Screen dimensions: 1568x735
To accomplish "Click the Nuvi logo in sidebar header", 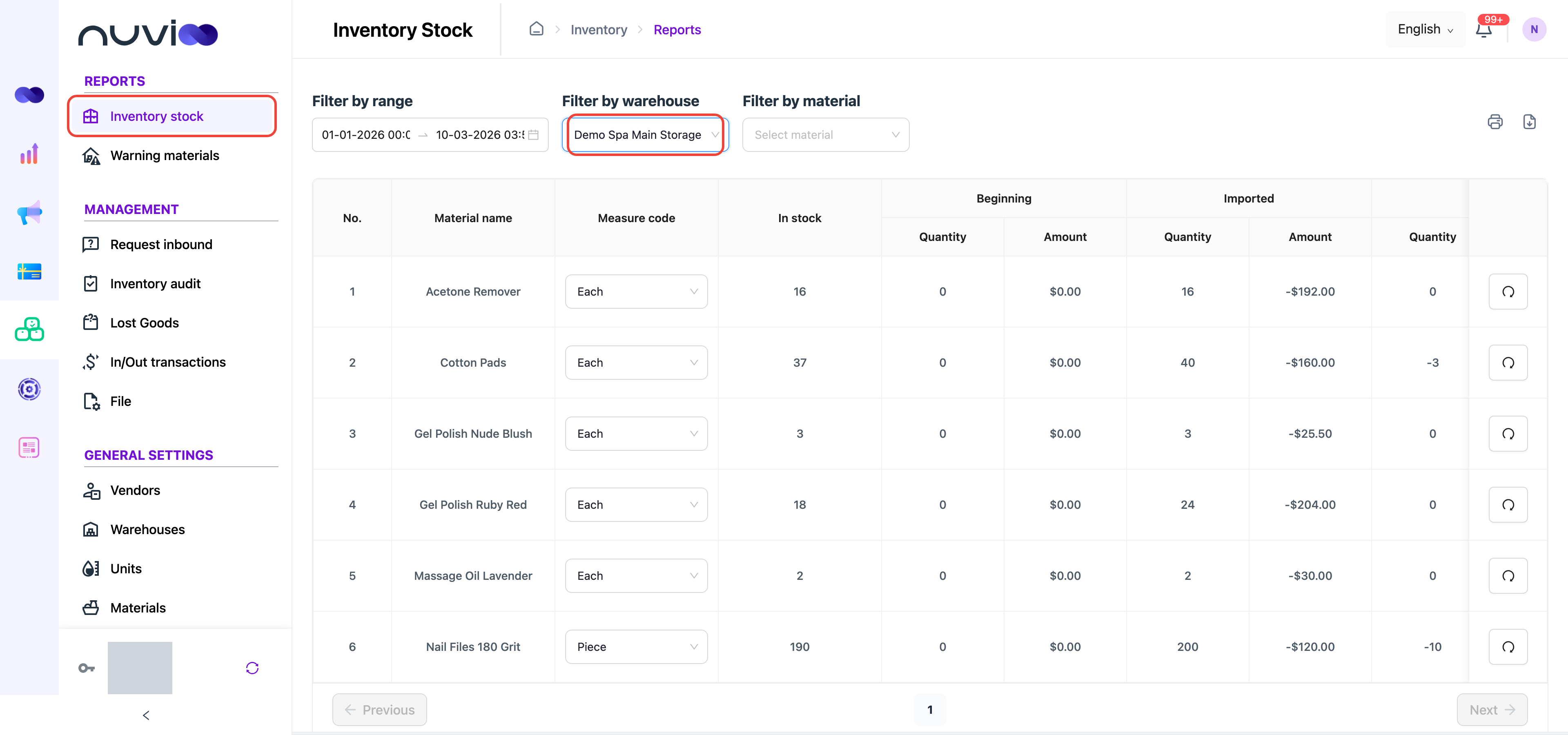I will [148, 33].
